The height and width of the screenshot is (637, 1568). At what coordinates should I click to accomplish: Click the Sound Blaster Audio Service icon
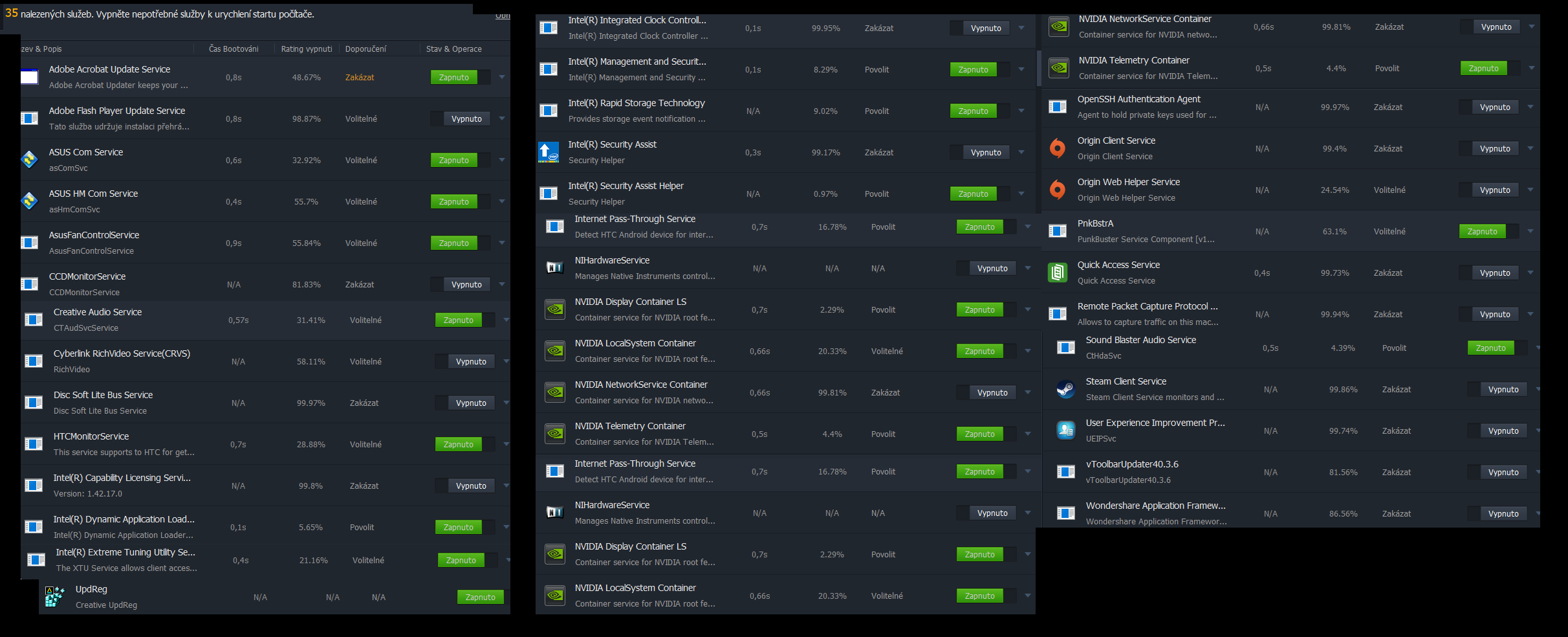tap(1066, 348)
